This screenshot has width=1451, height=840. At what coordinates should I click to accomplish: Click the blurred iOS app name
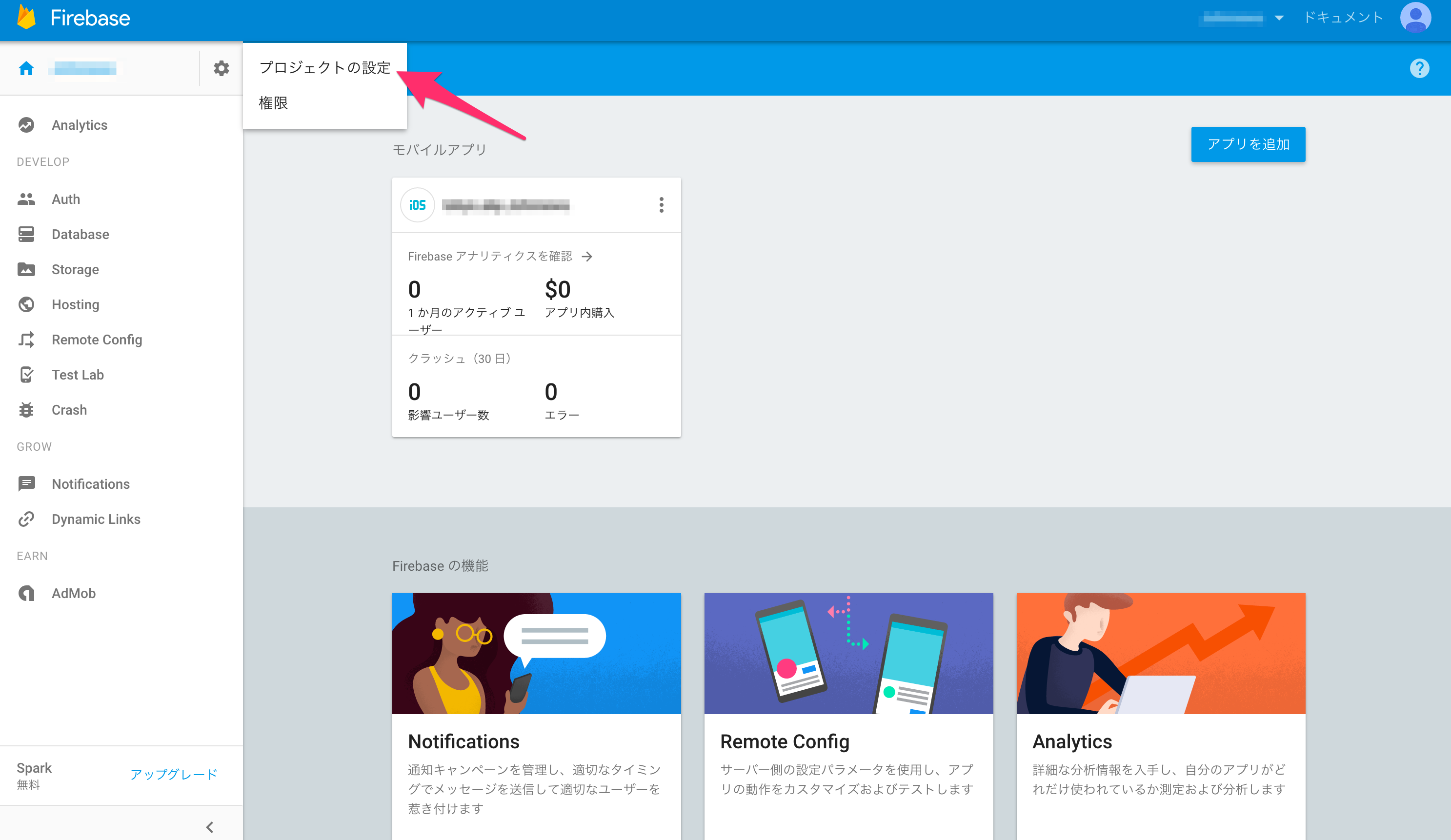[505, 205]
